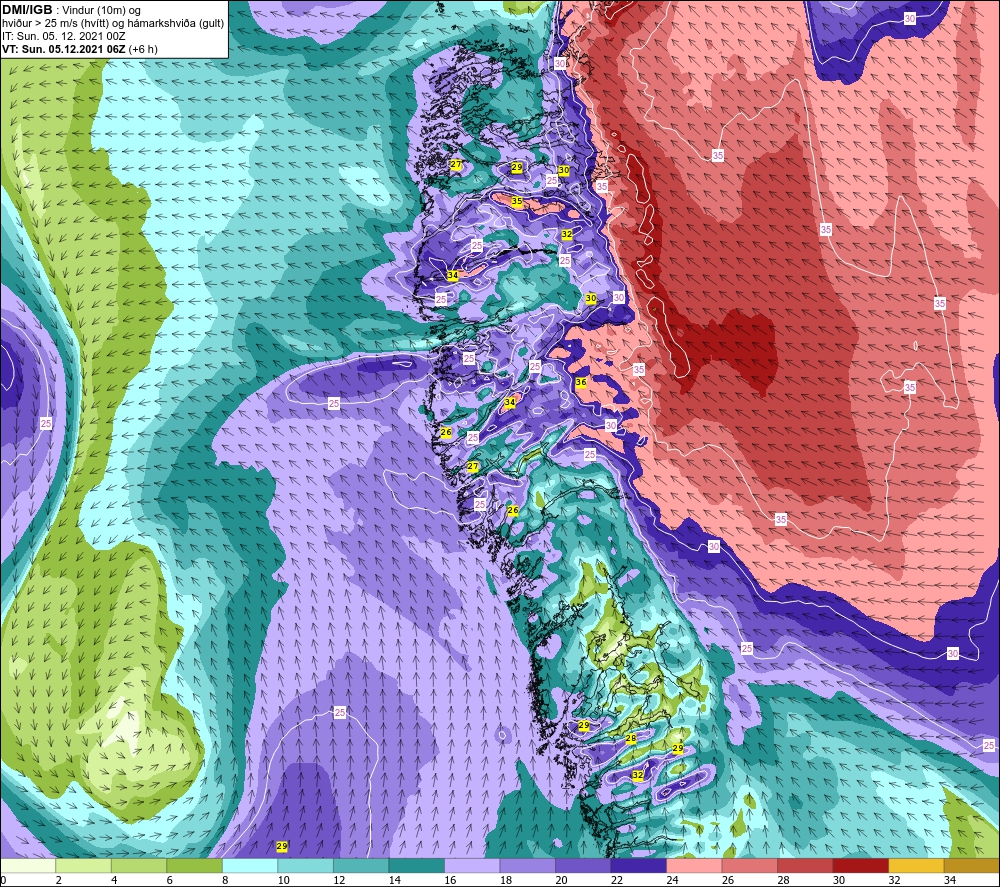Screen dimensions: 1000x887
Task: Click the legend scale number 6
Action: tap(170, 880)
